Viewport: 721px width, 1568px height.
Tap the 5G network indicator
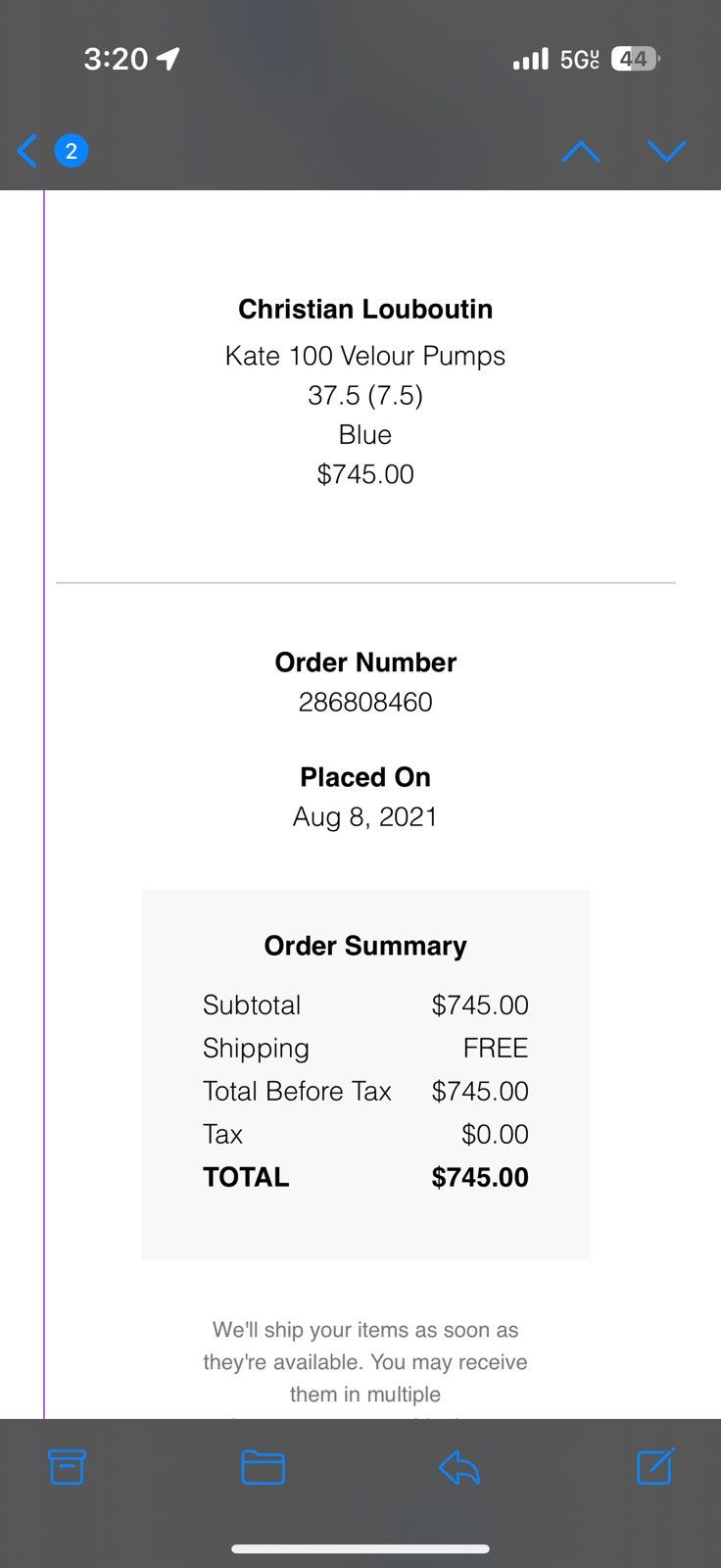click(x=579, y=60)
